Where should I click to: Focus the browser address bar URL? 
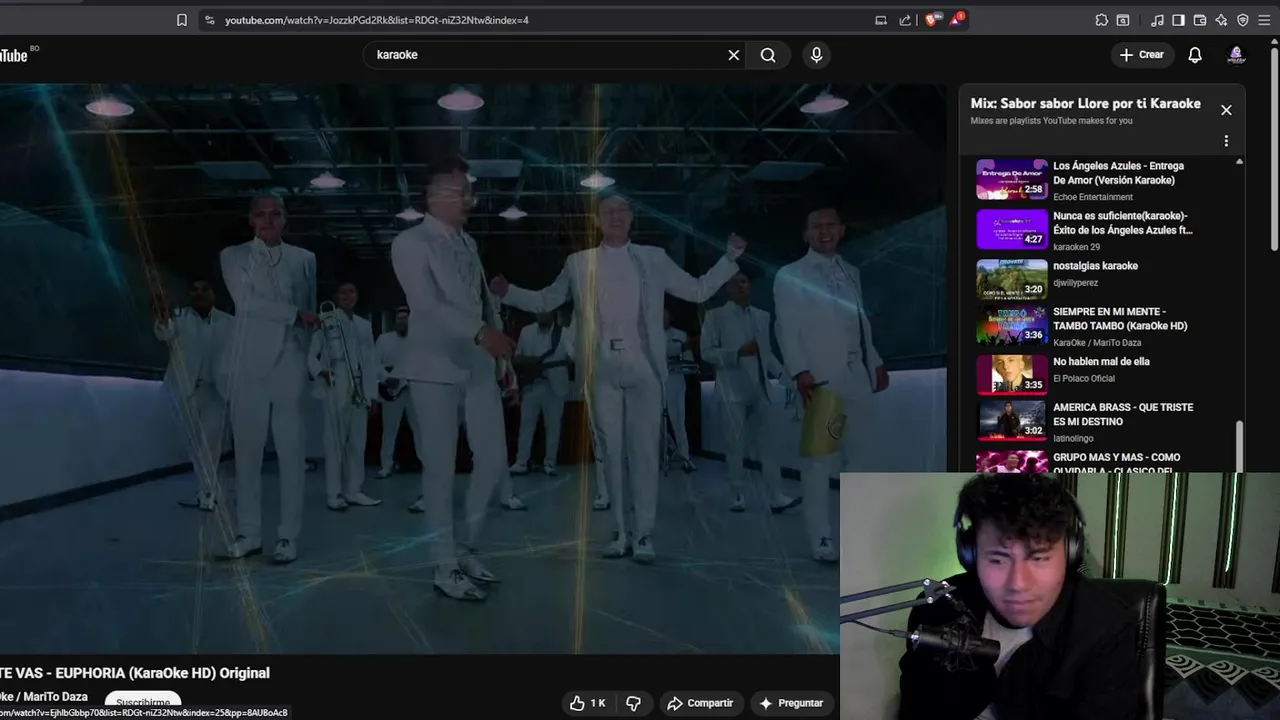point(377,20)
